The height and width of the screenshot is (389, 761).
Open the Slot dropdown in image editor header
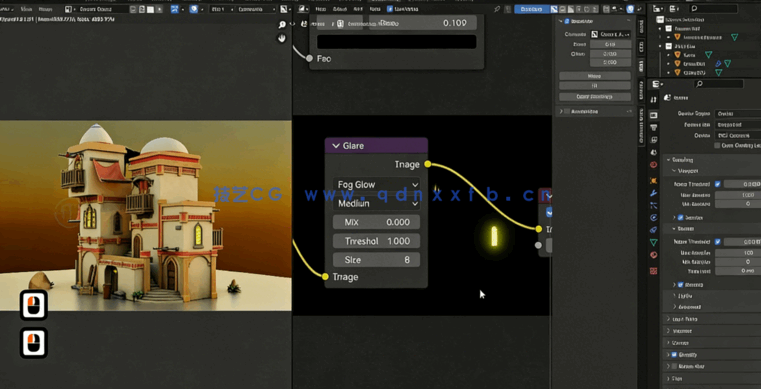click(x=222, y=9)
